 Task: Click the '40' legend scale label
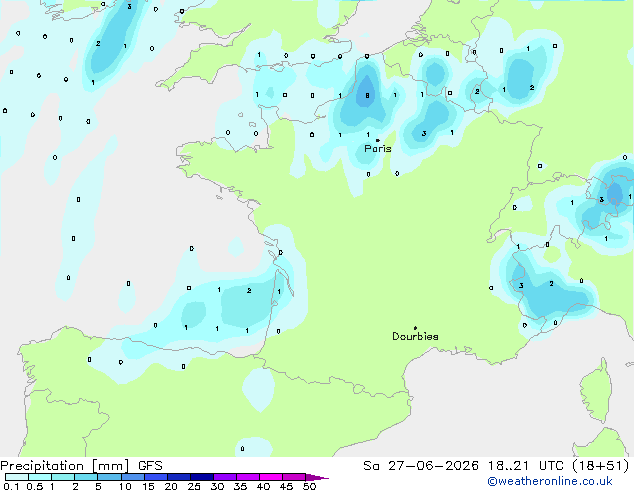tap(263, 486)
